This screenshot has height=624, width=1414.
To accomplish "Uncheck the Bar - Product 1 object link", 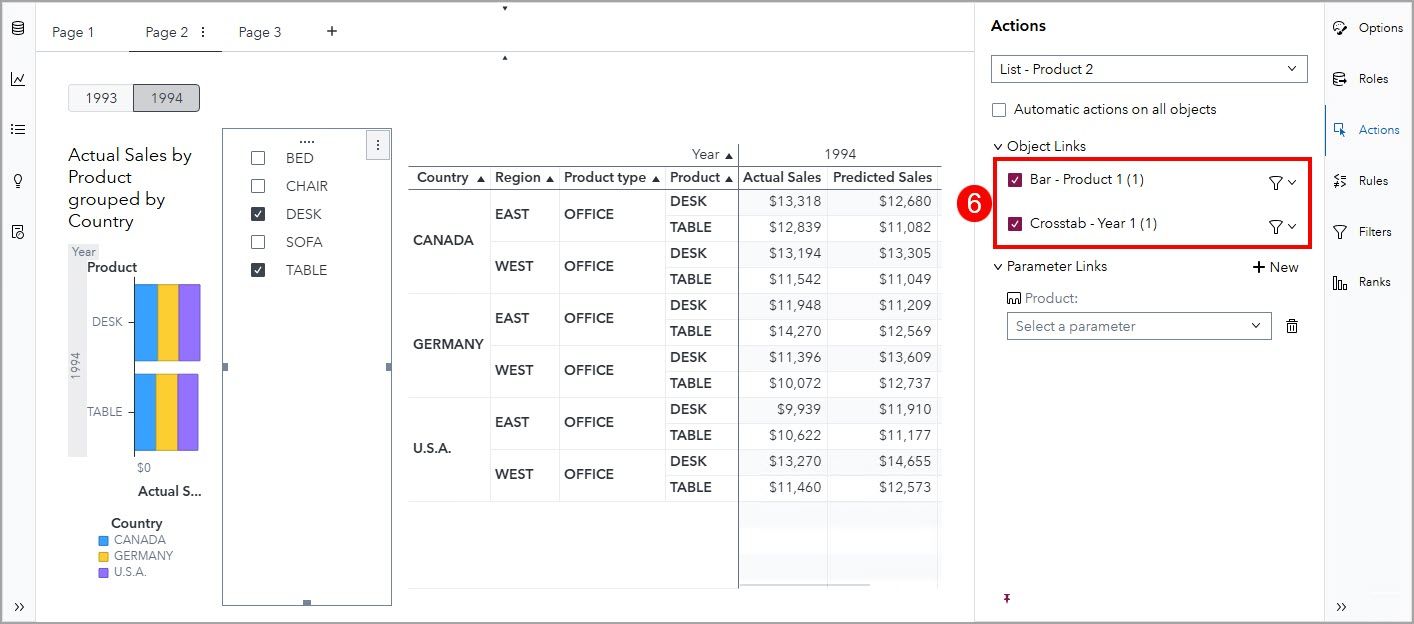I will coord(1015,180).
